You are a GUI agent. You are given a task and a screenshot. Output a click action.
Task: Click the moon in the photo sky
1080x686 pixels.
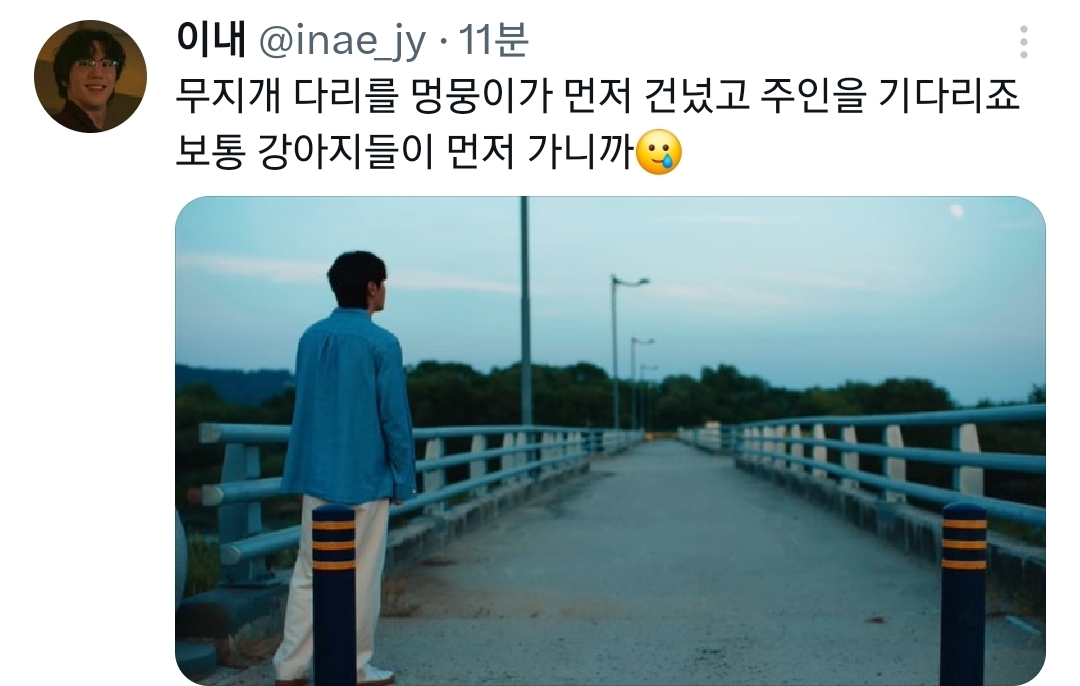pyautogui.click(x=956, y=210)
